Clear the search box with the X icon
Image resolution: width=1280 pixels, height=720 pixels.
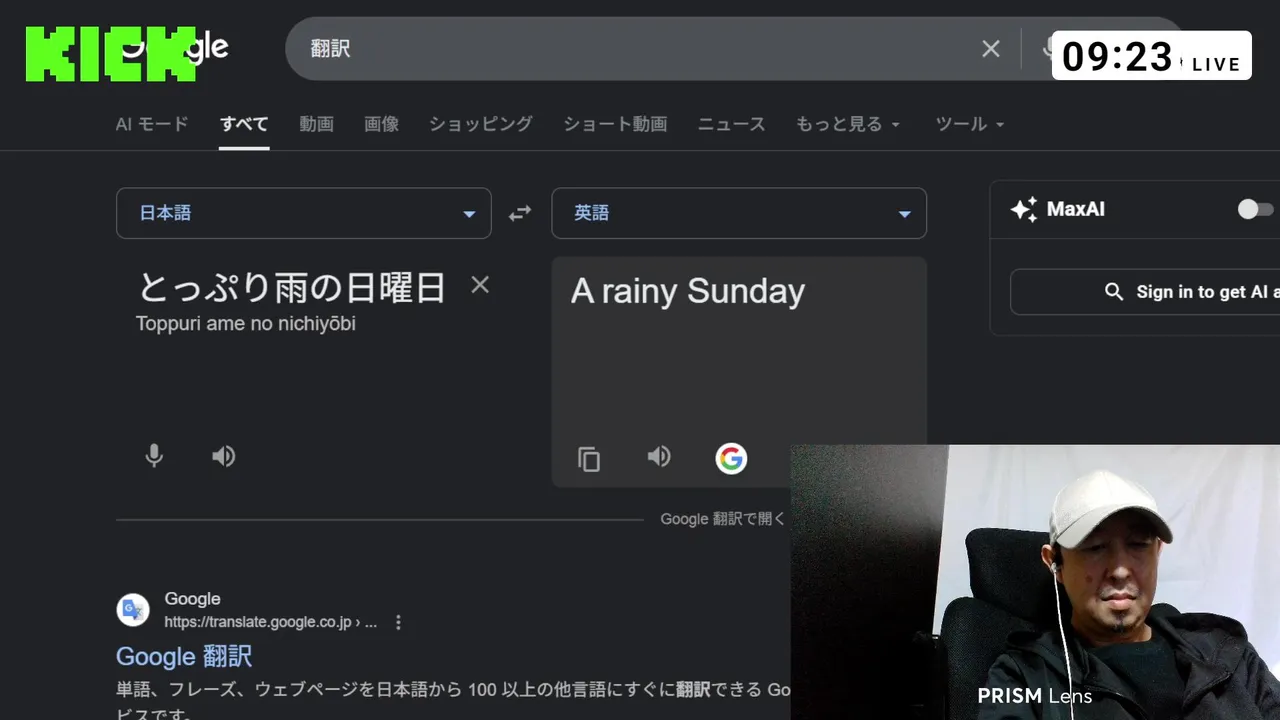(991, 48)
